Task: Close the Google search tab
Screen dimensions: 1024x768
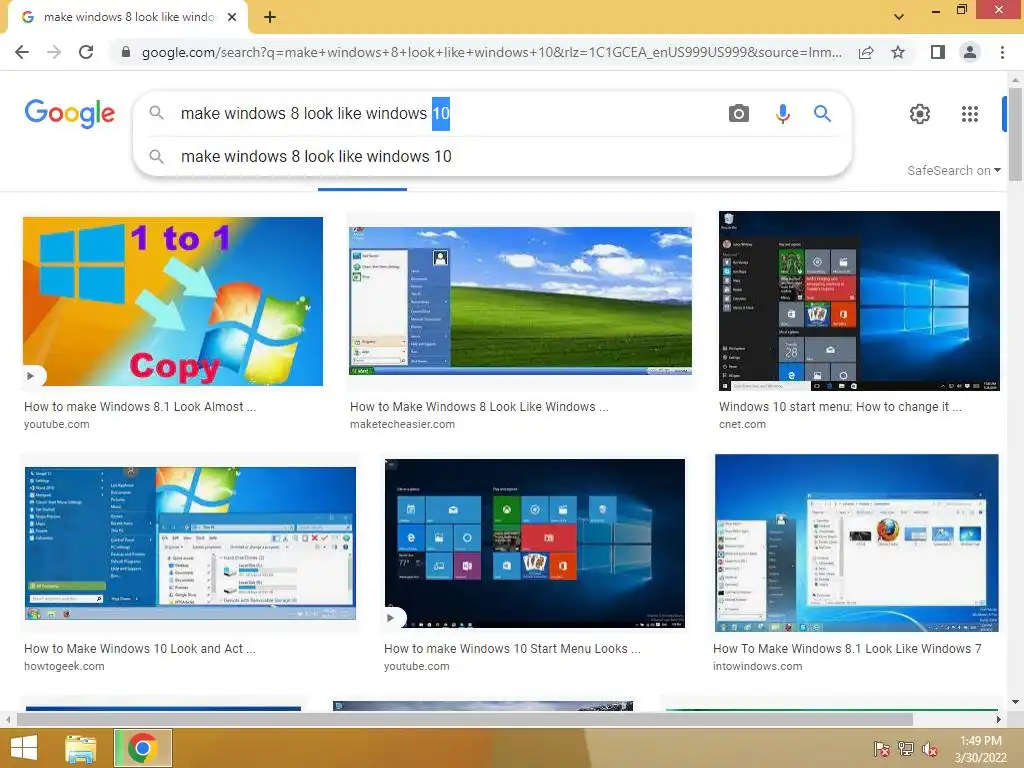Action: 232,18
